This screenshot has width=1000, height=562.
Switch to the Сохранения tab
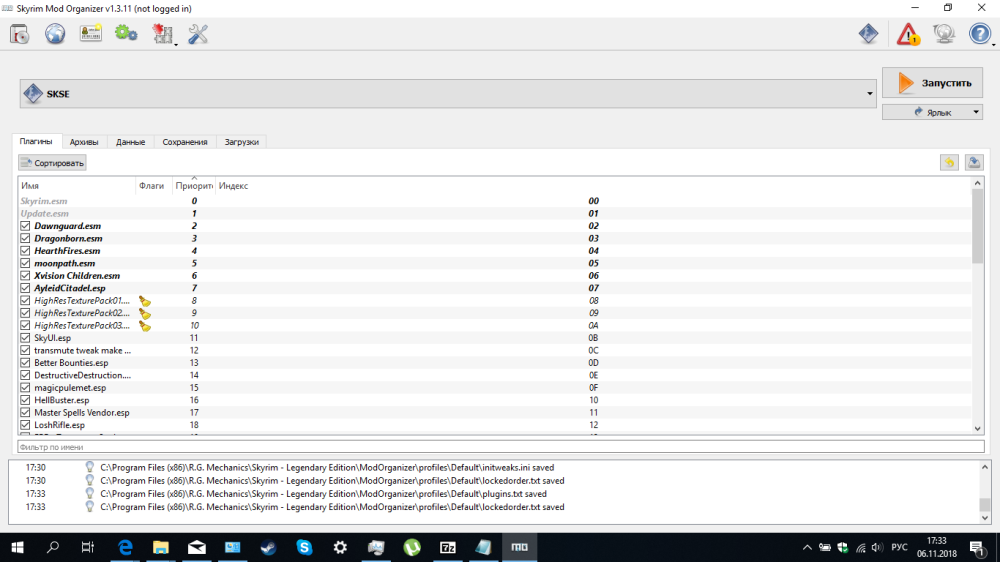[185, 142]
